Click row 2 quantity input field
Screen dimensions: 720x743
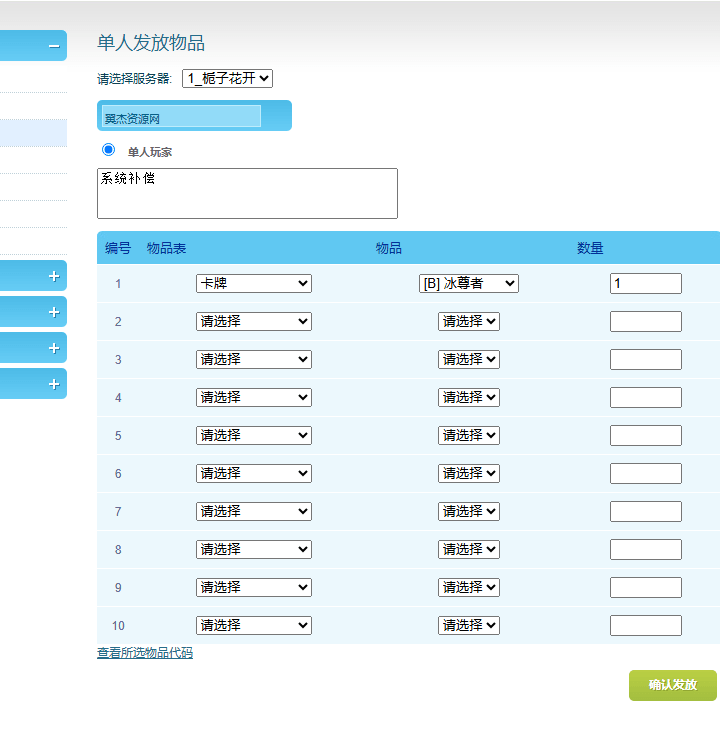coord(646,321)
